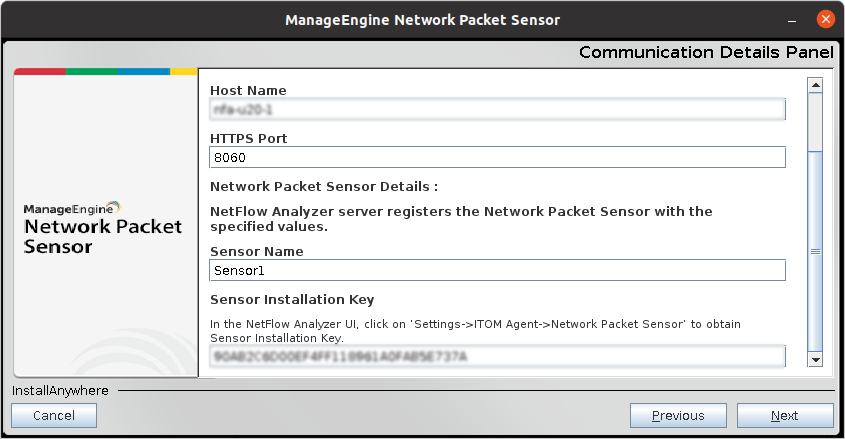
Task: Click inside the HTTPS Port field
Action: click(497, 157)
